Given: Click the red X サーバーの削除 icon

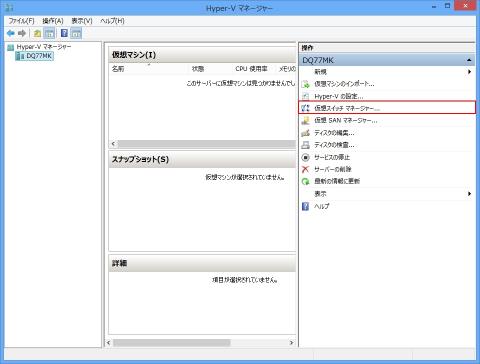Looking at the screenshot, I should (305, 169).
